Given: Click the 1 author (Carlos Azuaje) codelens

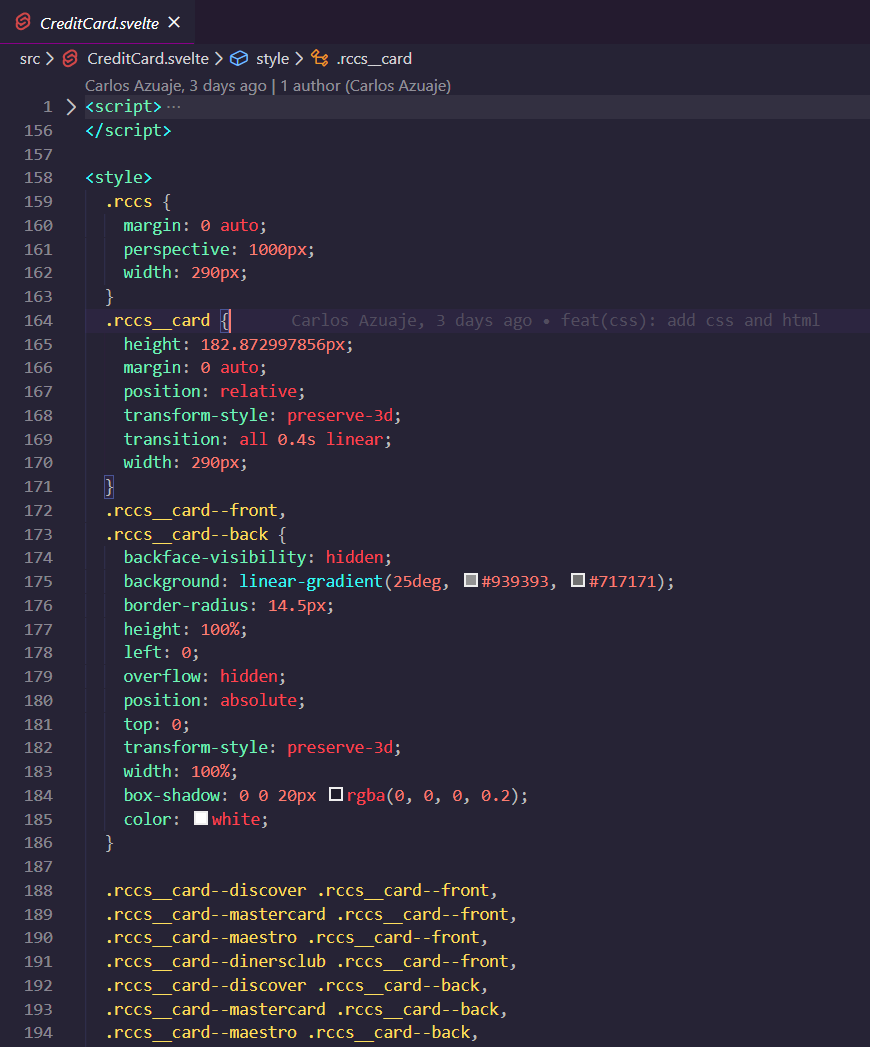Looking at the screenshot, I should point(365,85).
